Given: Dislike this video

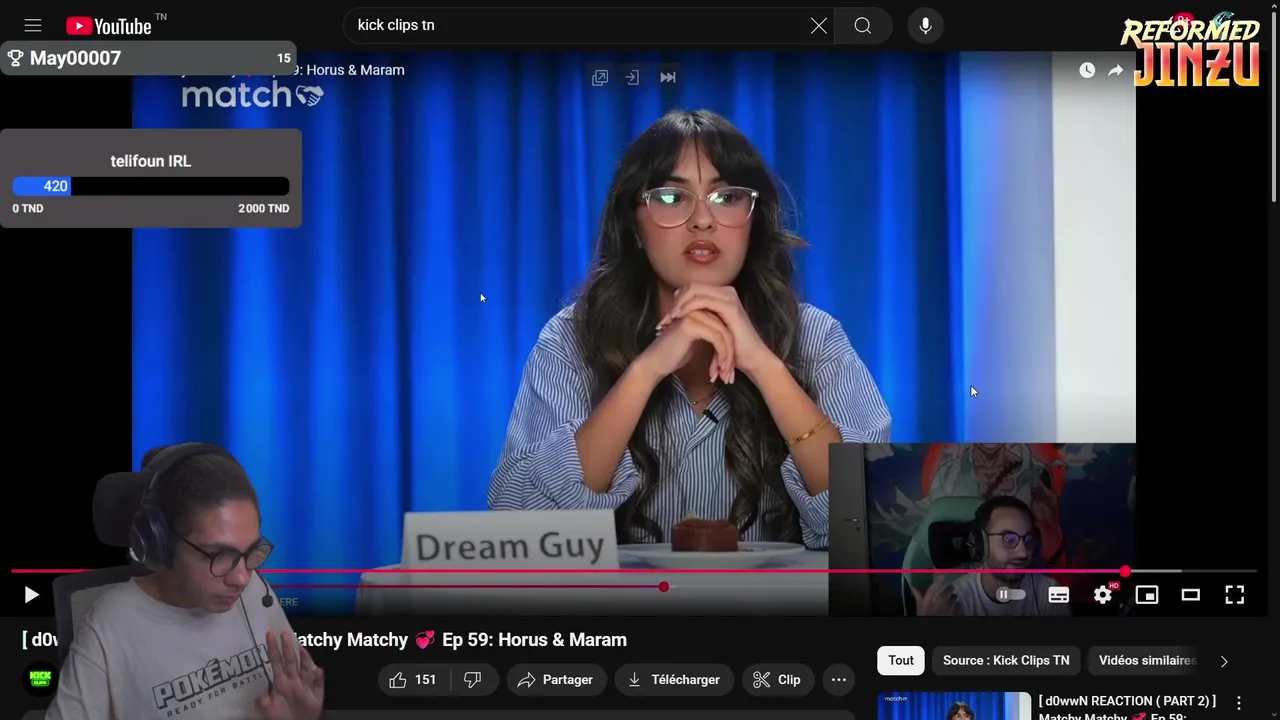Looking at the screenshot, I should click(x=473, y=680).
